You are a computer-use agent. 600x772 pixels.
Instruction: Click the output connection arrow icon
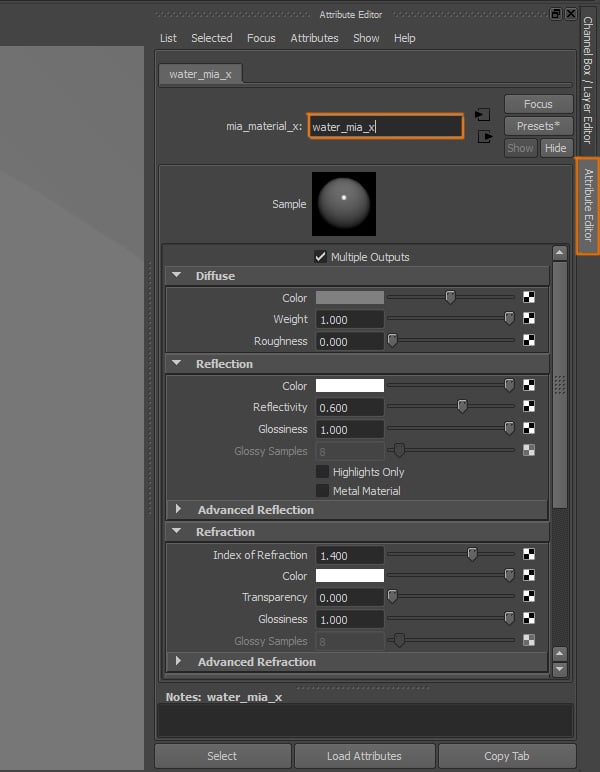tap(485, 136)
